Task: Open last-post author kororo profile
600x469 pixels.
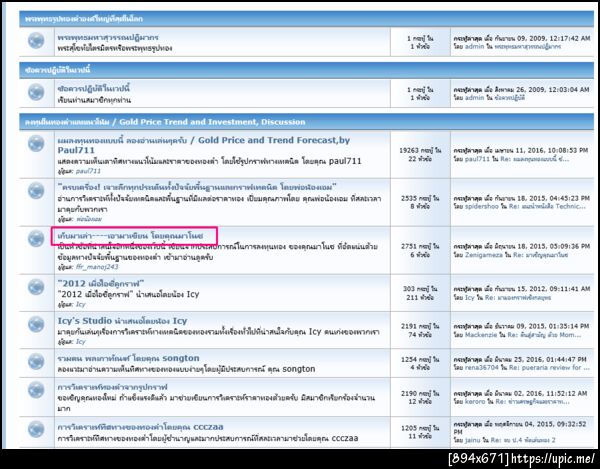Action: coord(475,402)
